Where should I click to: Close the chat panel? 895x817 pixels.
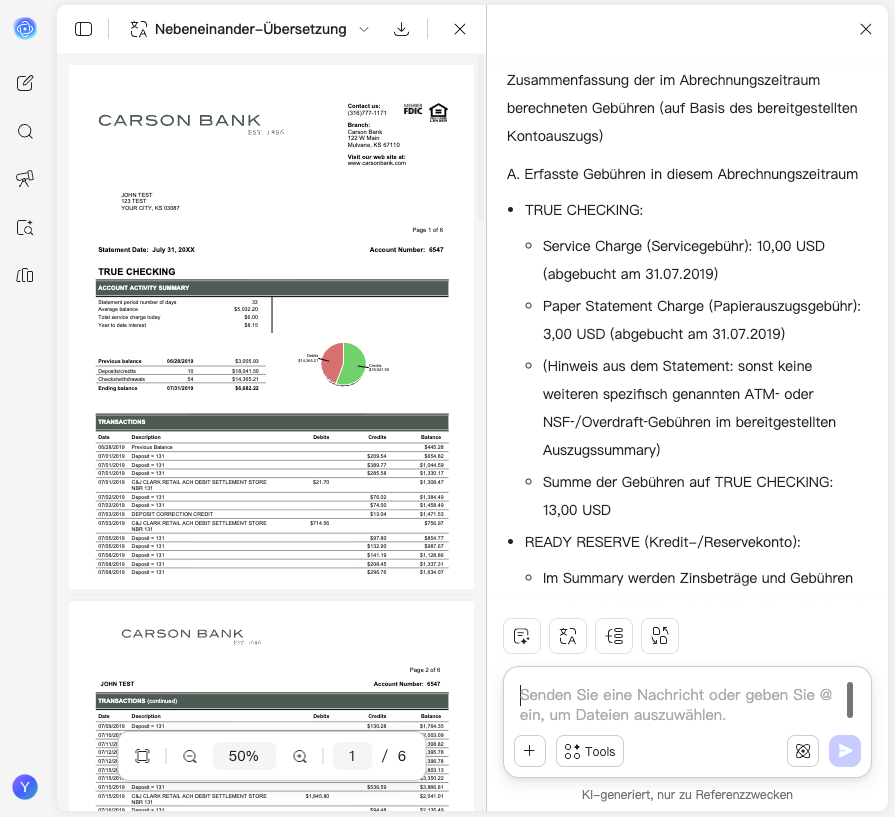point(865,29)
